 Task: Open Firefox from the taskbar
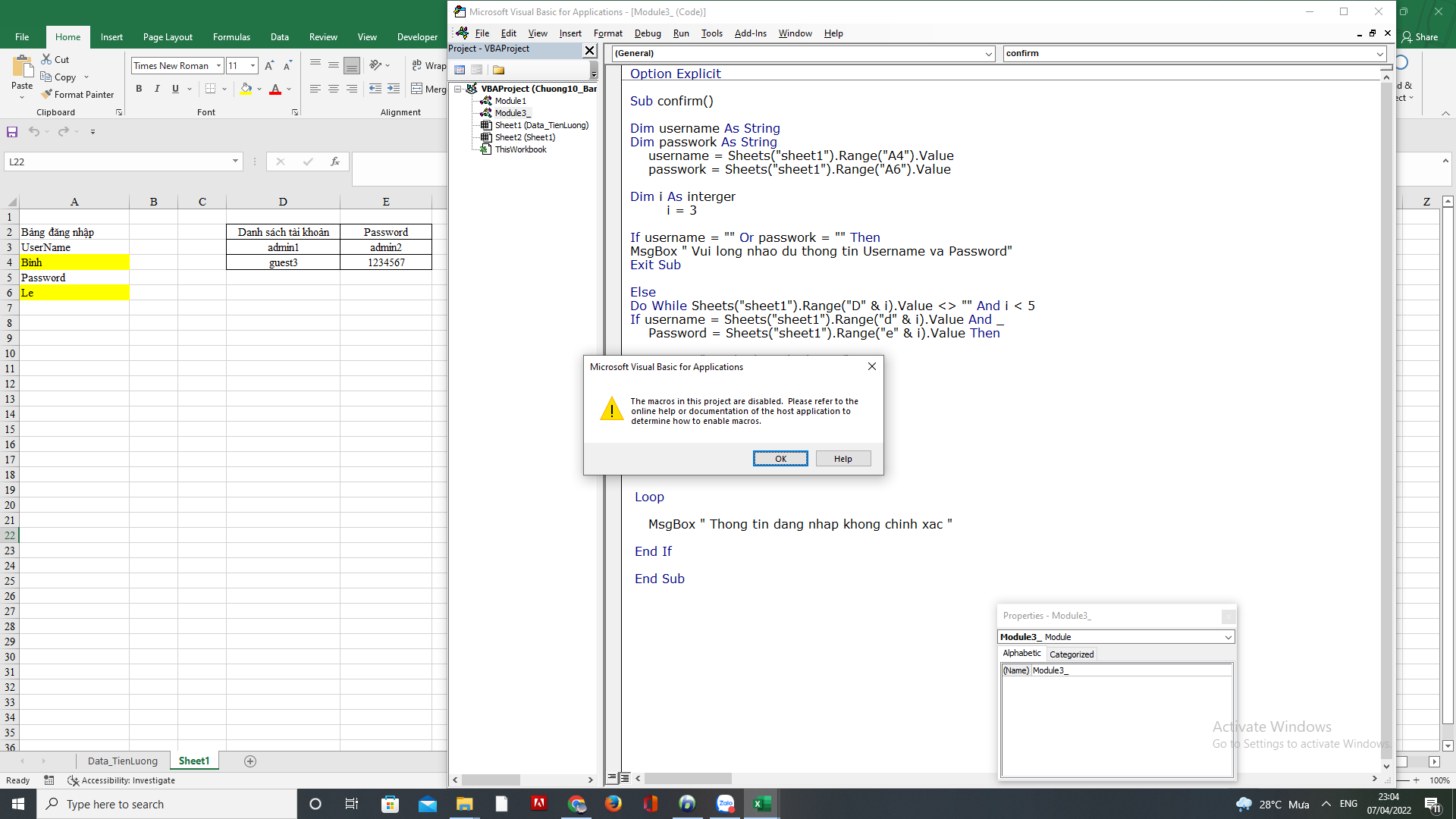click(x=613, y=804)
